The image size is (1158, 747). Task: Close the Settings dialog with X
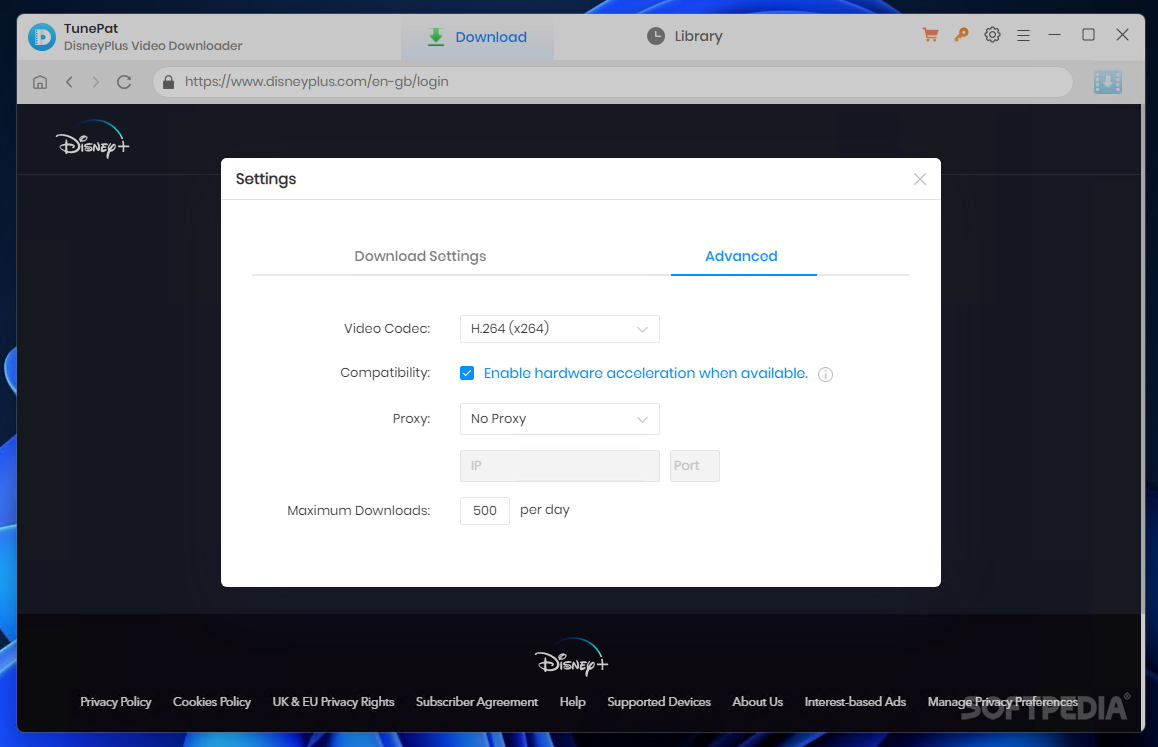pos(919,179)
